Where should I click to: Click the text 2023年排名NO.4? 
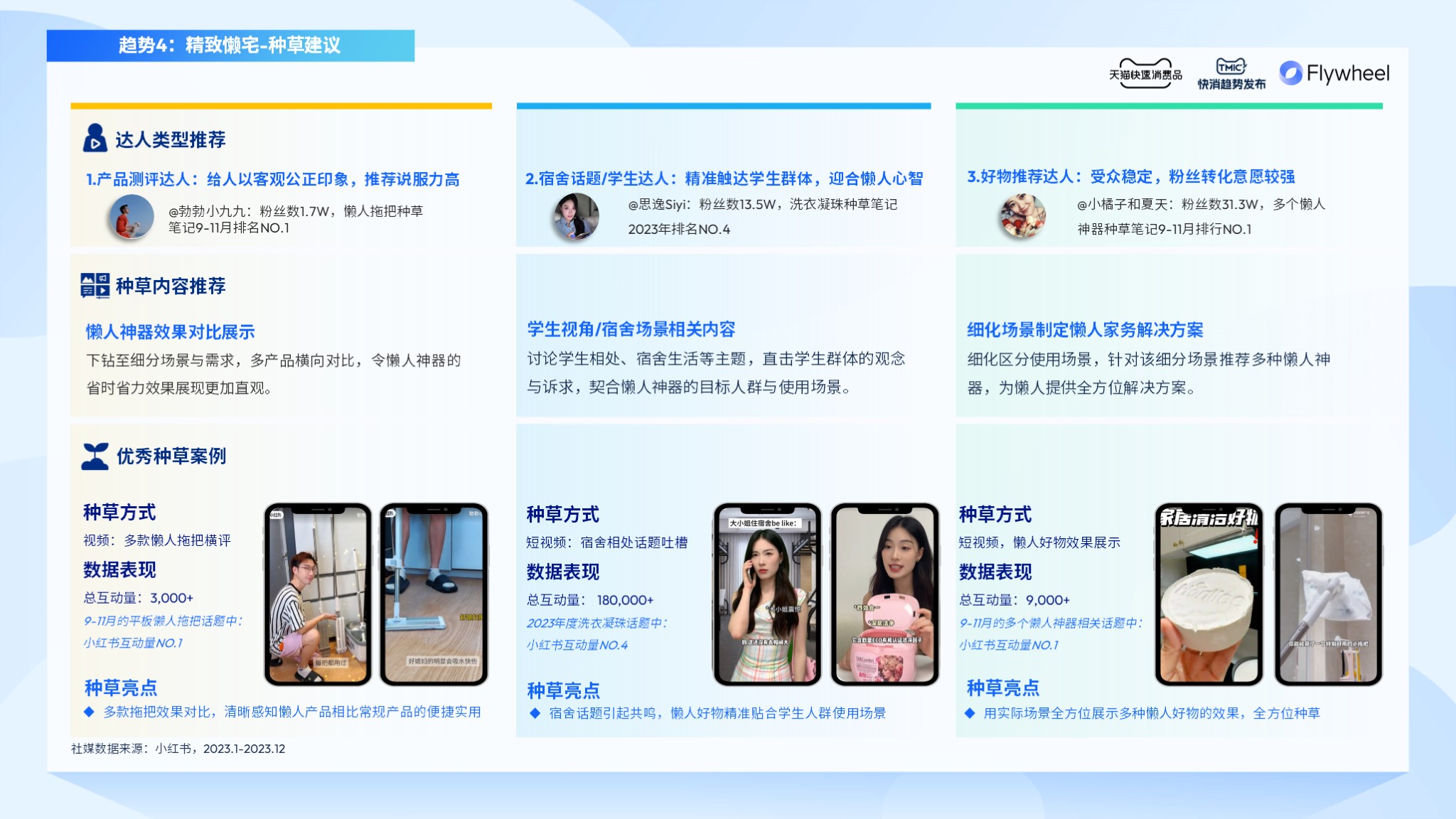679,229
